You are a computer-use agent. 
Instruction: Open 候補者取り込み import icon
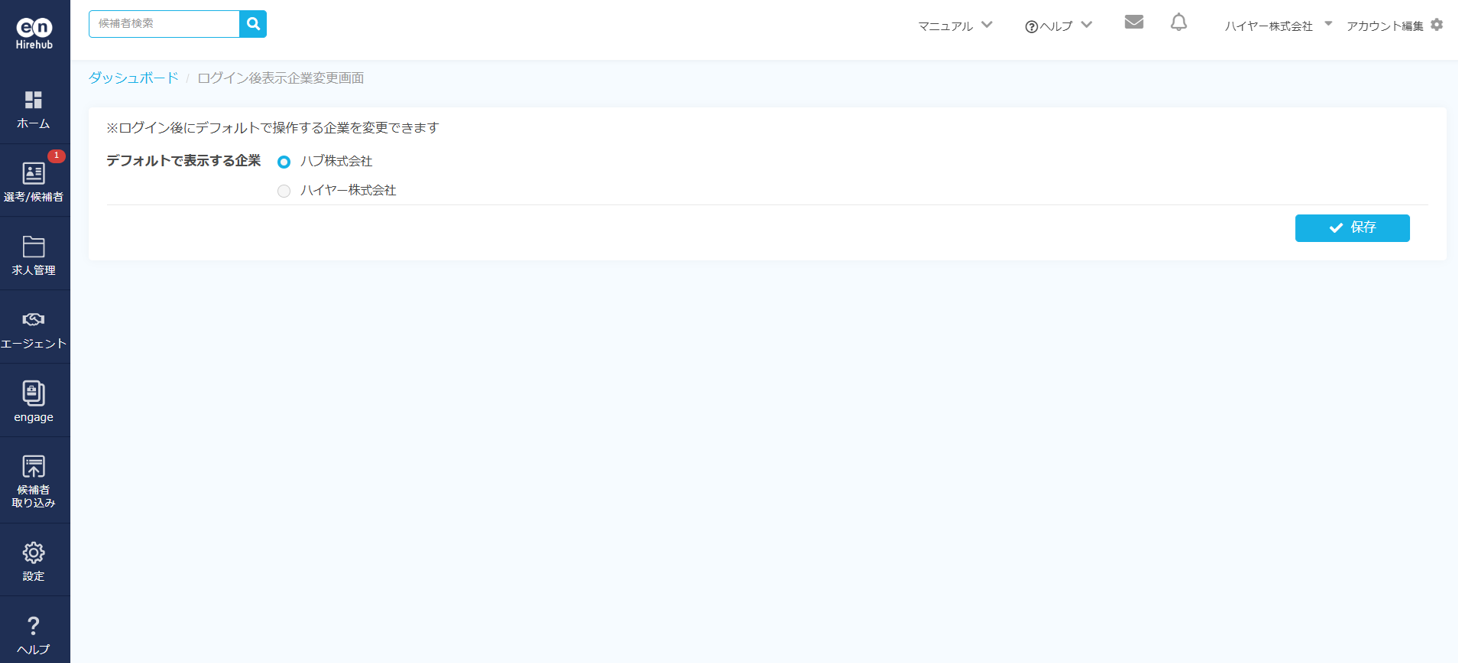click(x=34, y=467)
